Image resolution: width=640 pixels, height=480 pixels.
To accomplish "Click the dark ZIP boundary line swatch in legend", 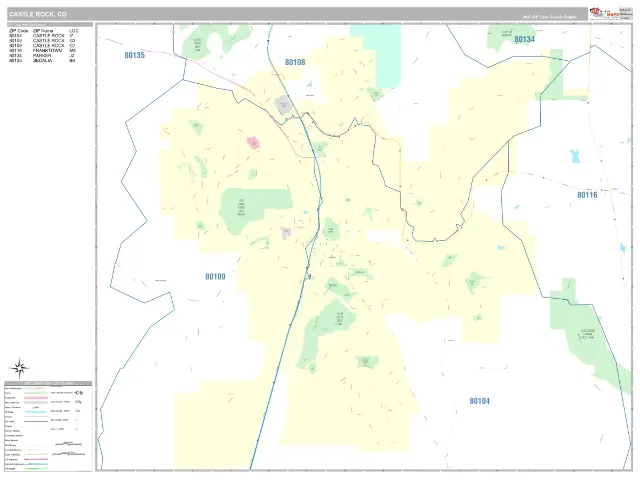I will click(x=36, y=422).
